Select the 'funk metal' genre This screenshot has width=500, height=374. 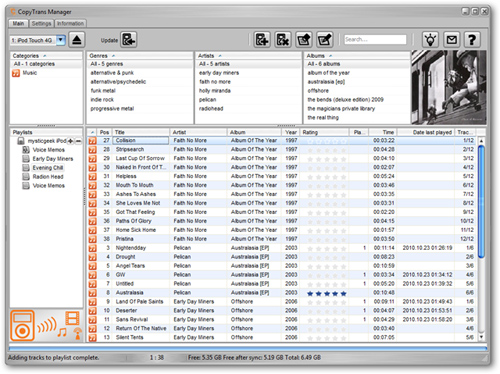103,91
